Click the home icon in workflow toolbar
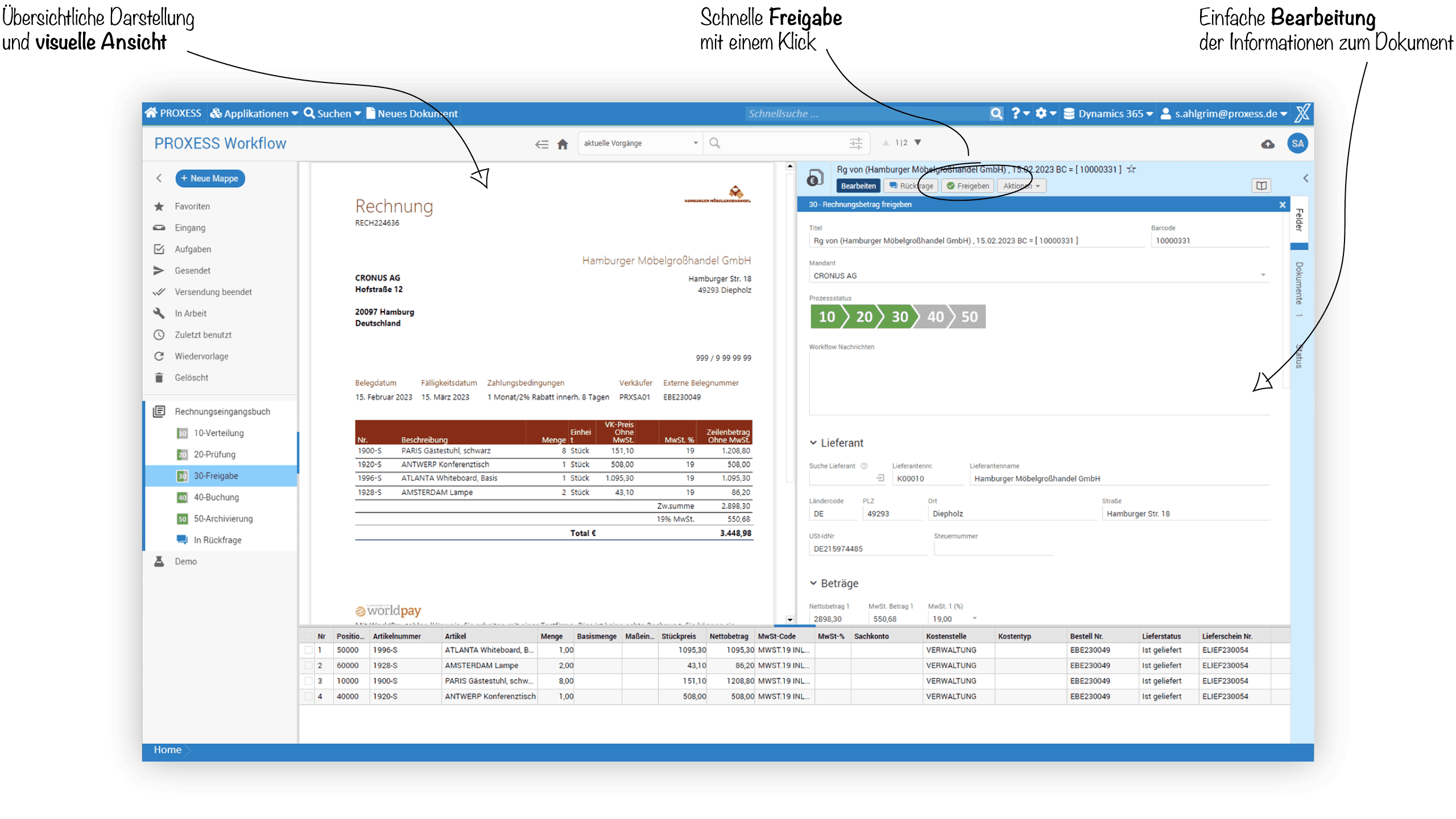 [x=562, y=144]
